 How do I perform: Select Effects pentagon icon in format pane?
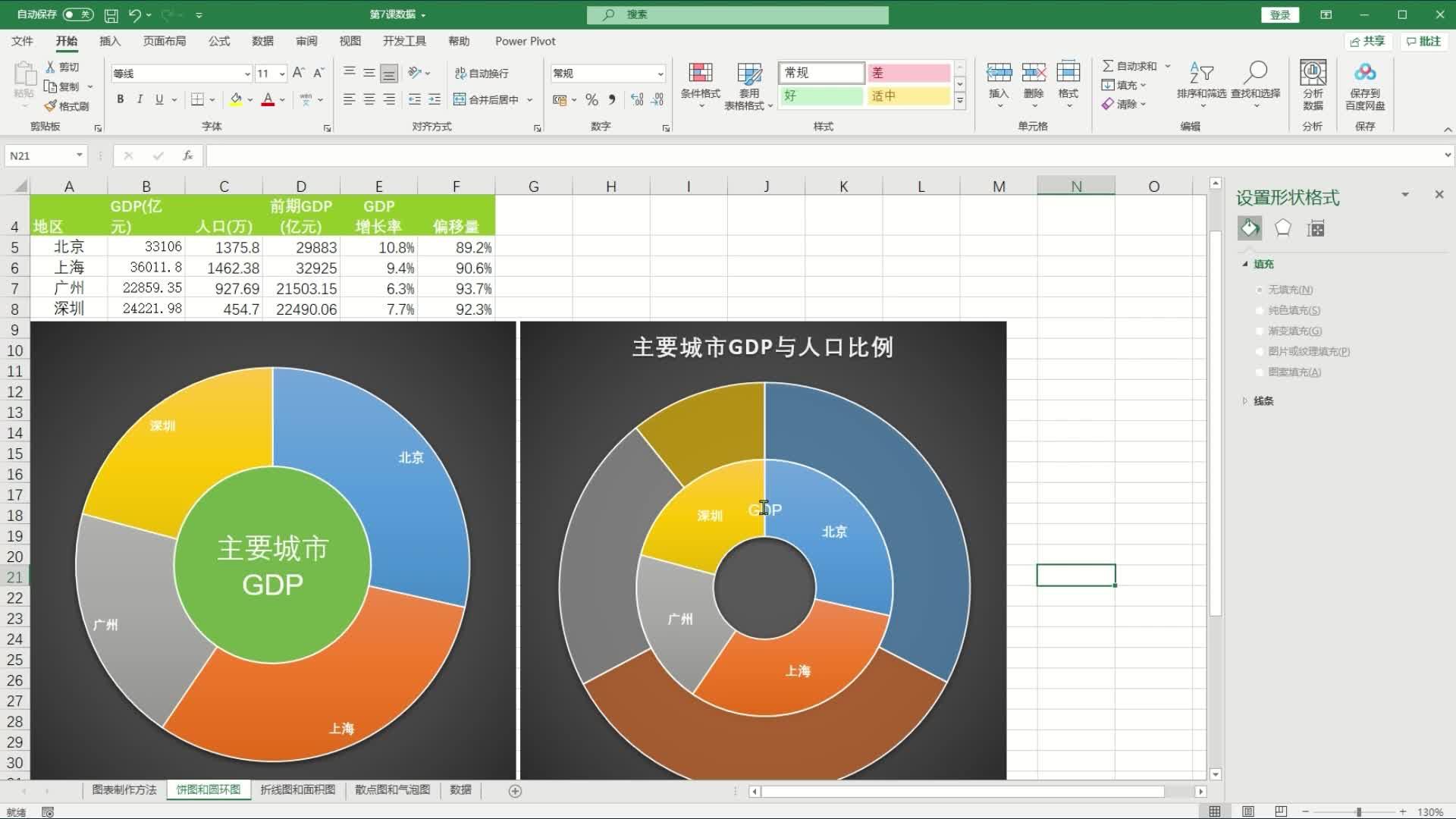1283,228
